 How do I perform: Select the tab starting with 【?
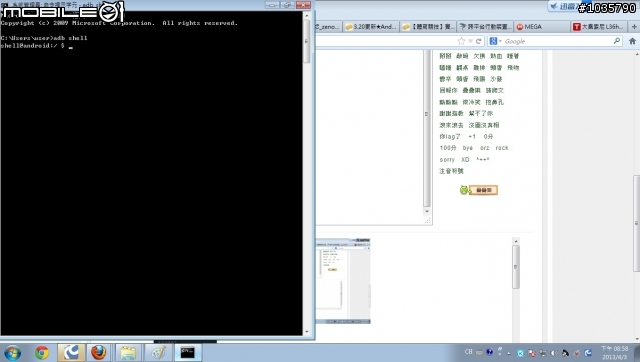[428, 27]
